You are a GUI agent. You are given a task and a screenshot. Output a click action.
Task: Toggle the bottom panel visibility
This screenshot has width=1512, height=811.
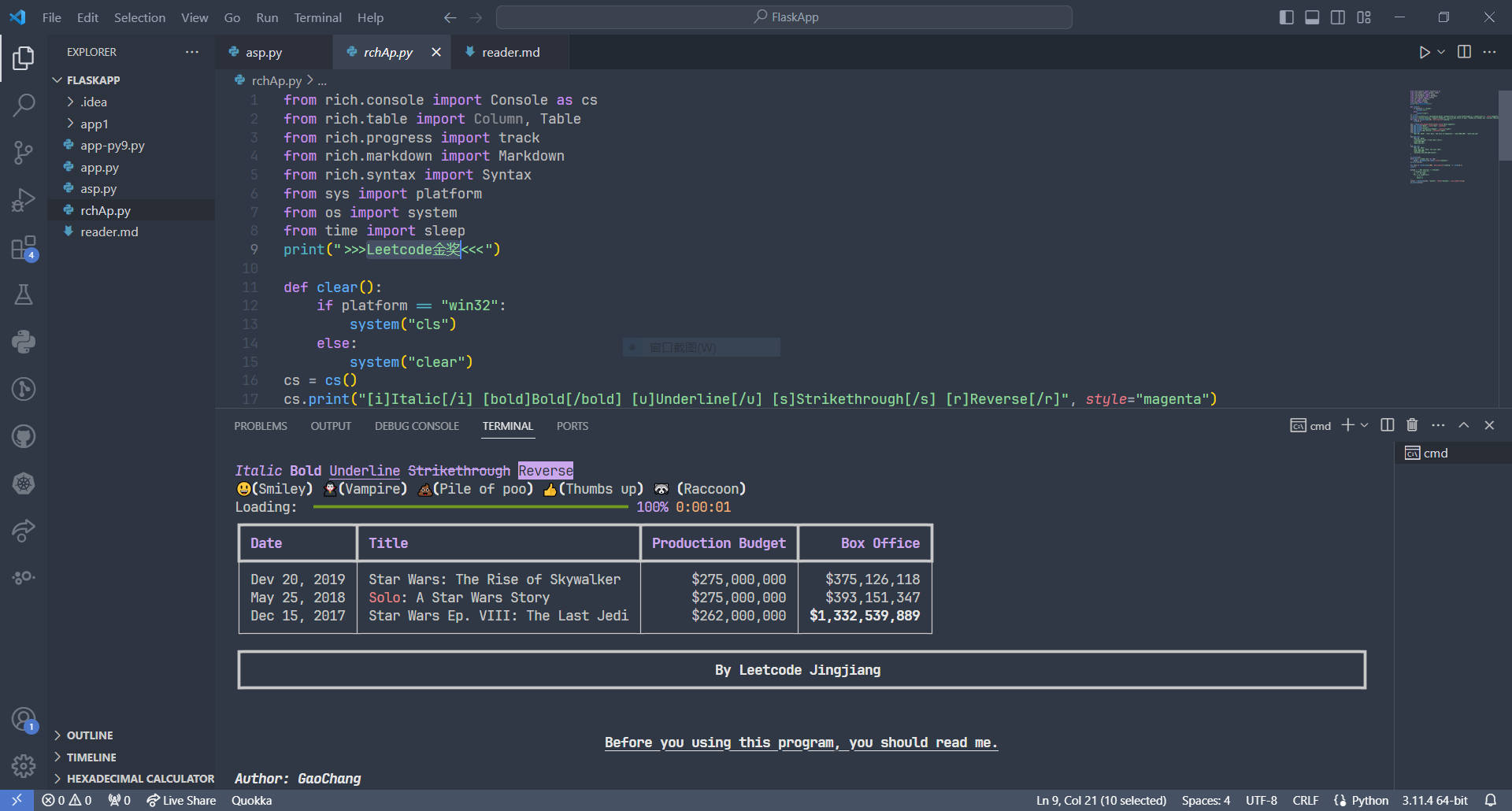[1312, 17]
